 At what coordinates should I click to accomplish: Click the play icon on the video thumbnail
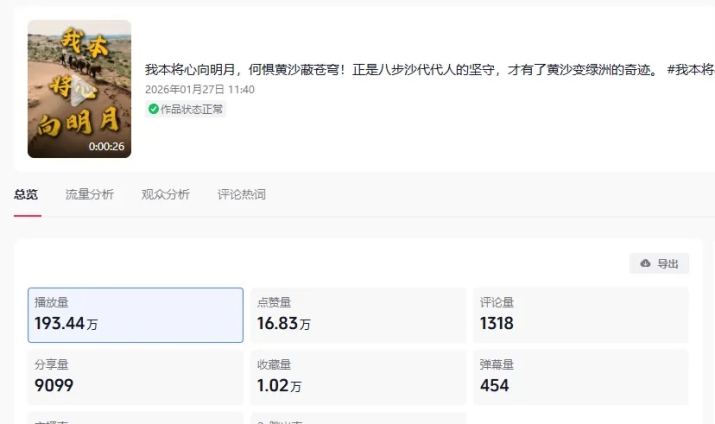[x=79, y=89]
